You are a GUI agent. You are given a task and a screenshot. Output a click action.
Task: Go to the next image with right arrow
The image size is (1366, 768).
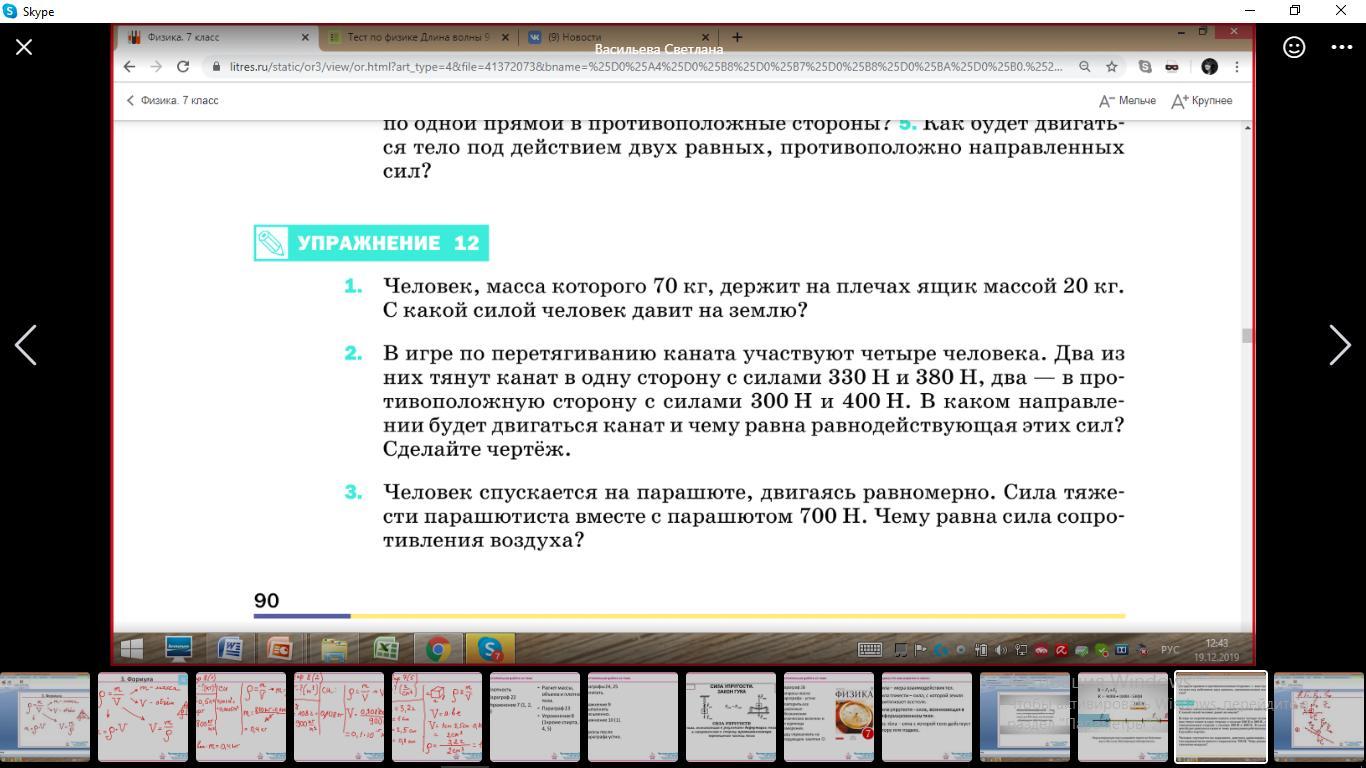pos(1340,345)
